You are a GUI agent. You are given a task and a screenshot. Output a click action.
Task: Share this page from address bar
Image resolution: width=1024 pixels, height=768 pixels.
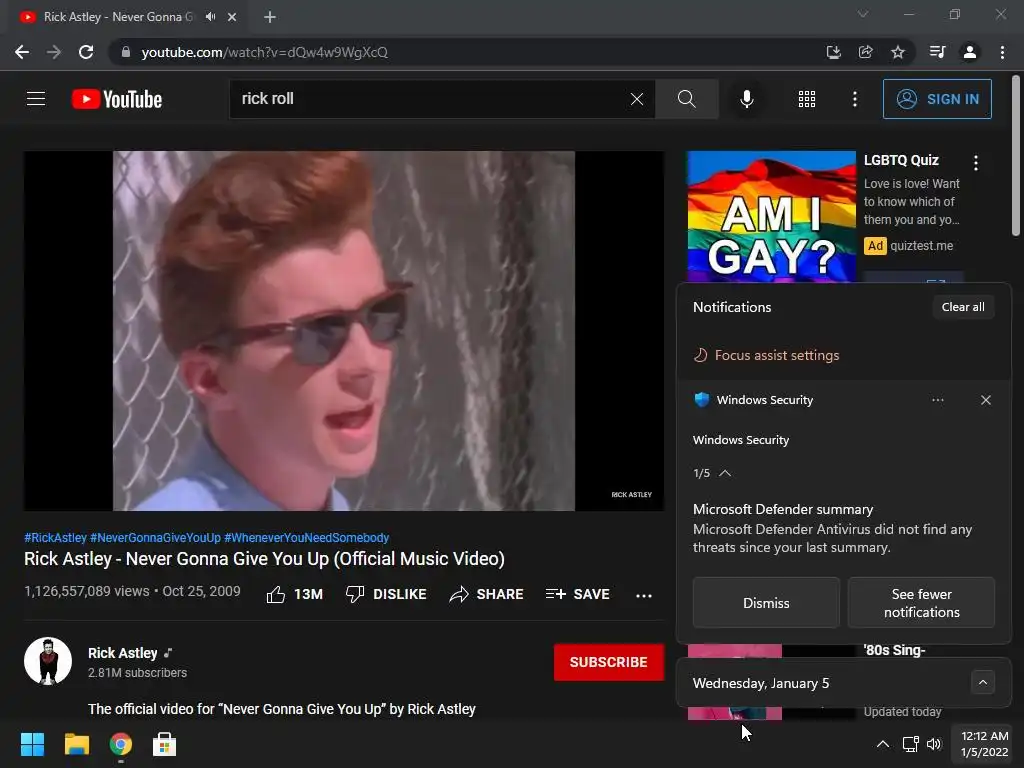(866, 52)
